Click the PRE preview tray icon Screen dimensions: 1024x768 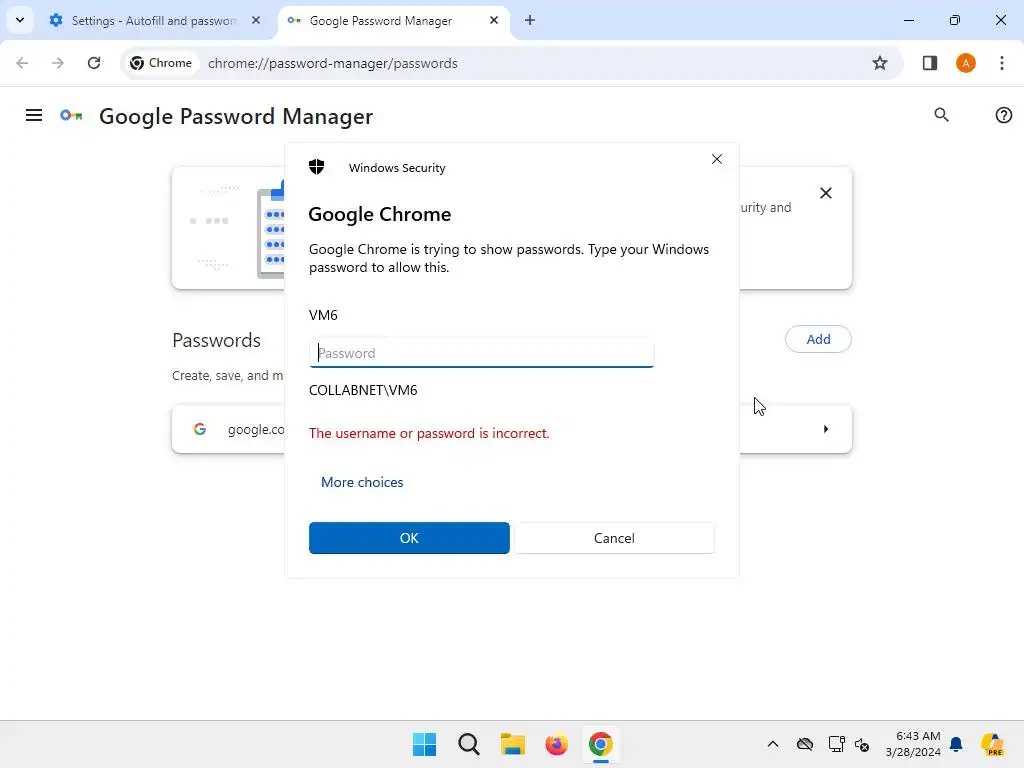[993, 744]
